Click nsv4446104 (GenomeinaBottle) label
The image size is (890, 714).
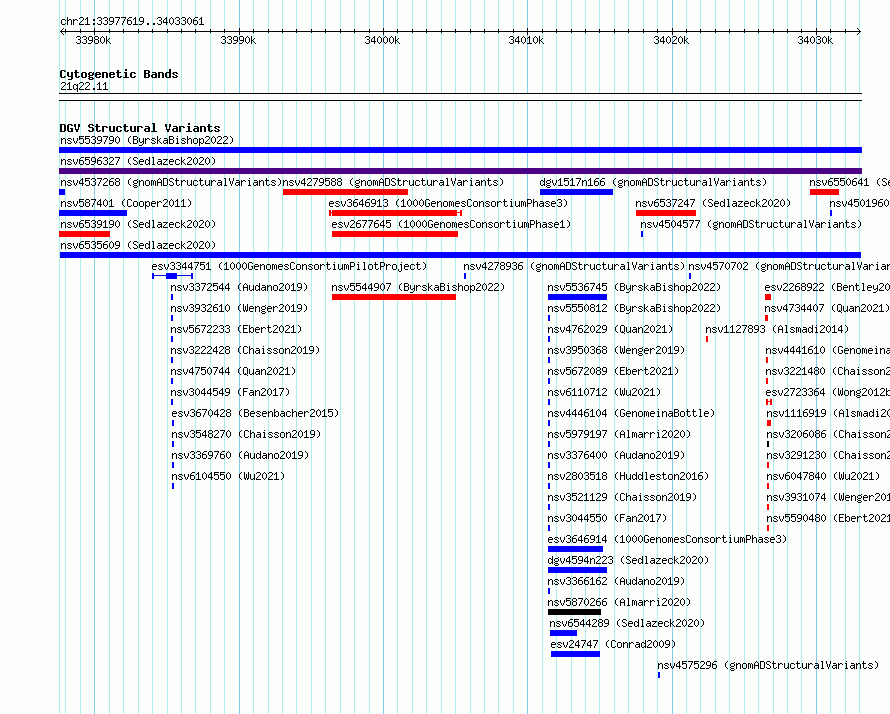pos(631,413)
